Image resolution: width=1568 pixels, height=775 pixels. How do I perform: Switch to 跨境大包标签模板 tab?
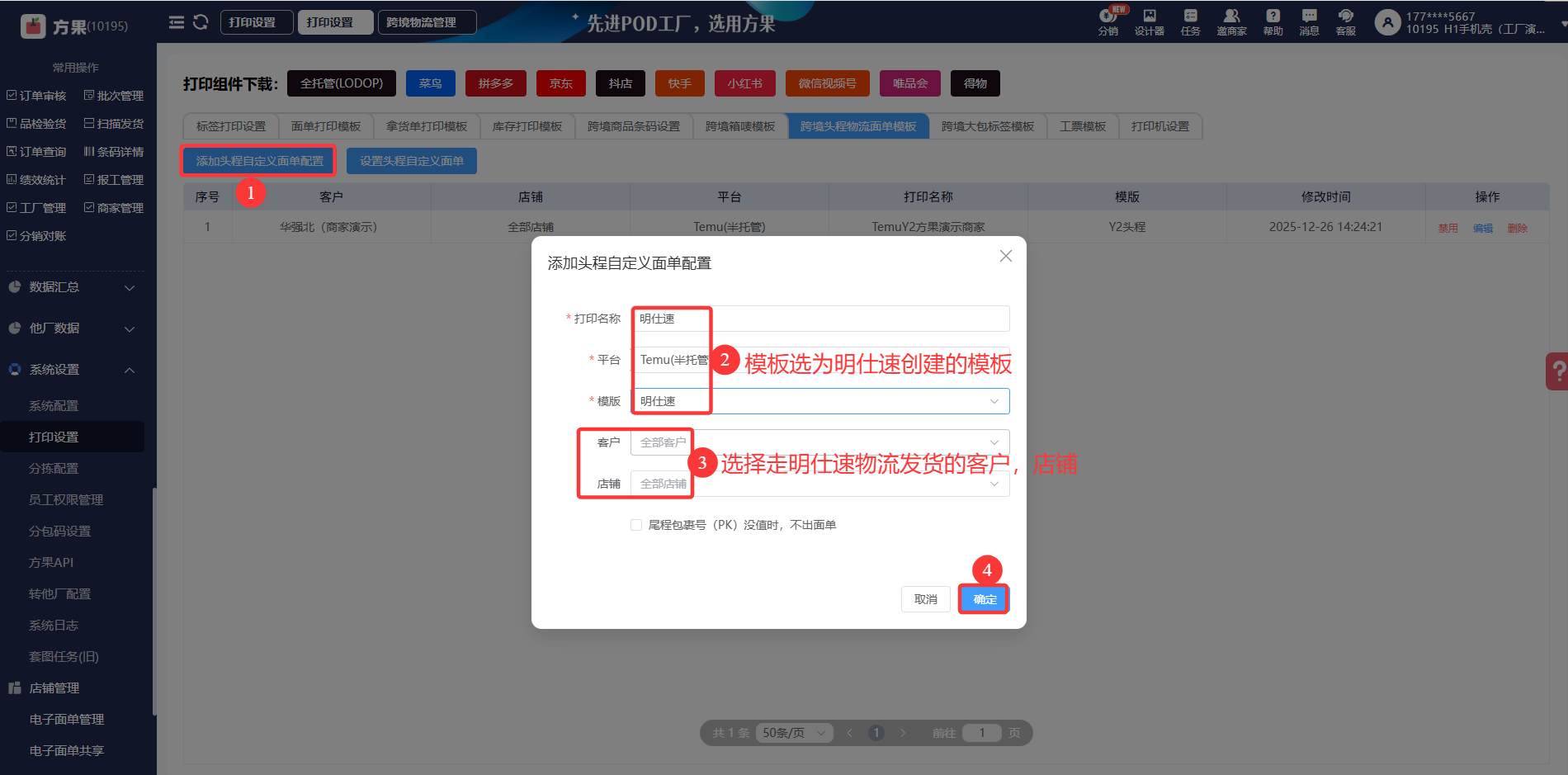point(988,126)
